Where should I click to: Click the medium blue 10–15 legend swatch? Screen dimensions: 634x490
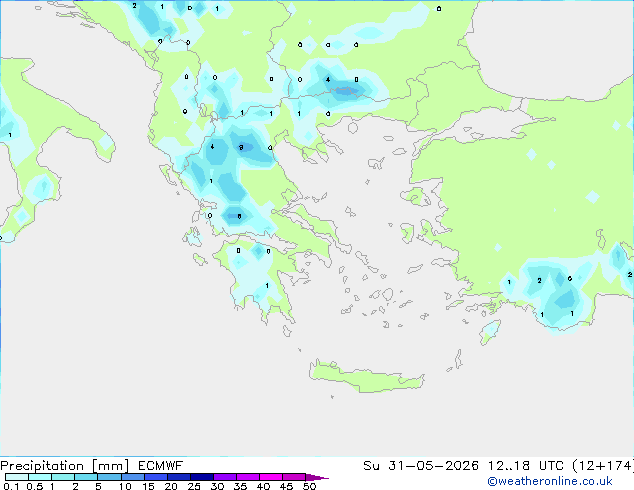point(133,477)
